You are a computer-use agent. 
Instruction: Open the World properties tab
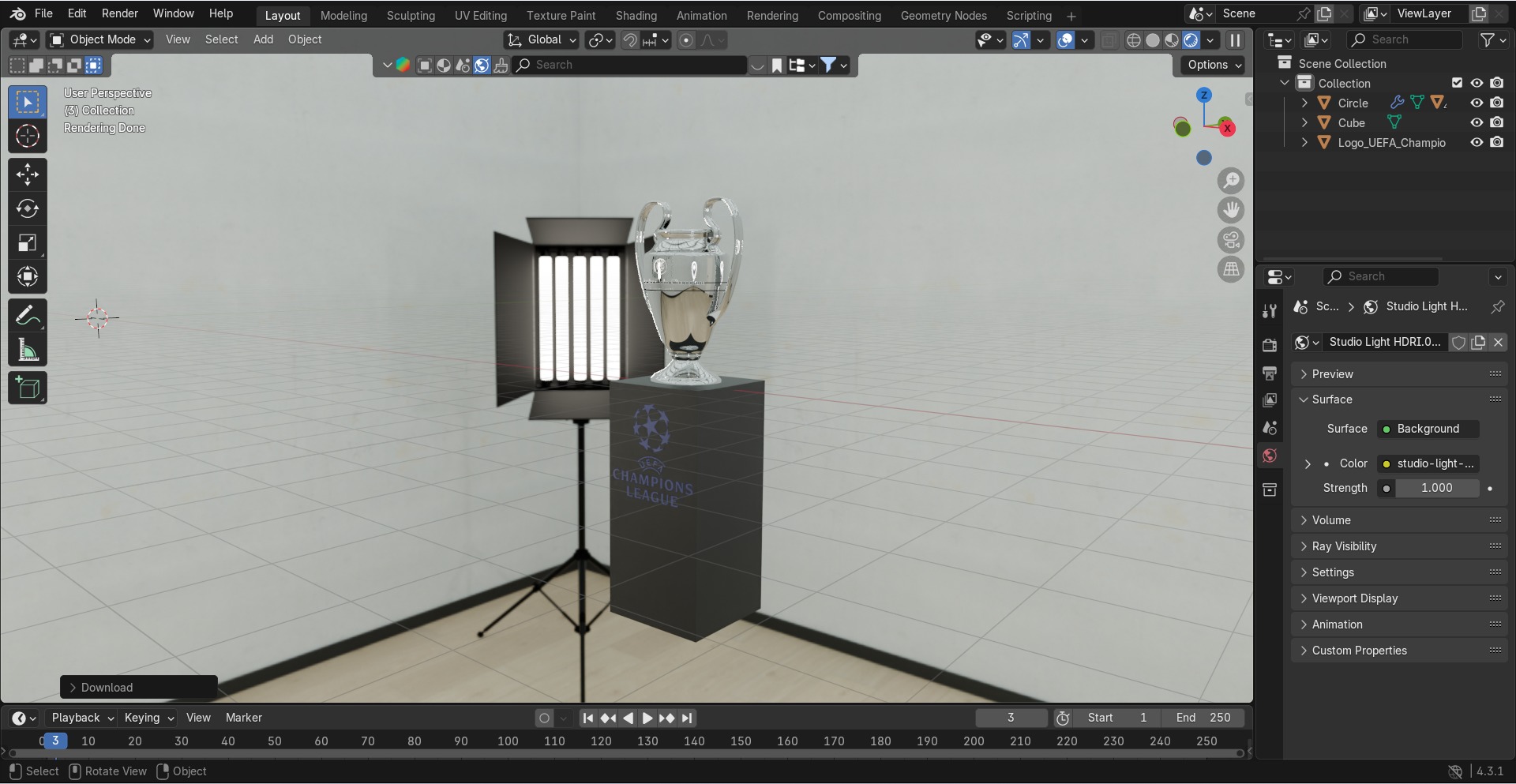(1270, 456)
